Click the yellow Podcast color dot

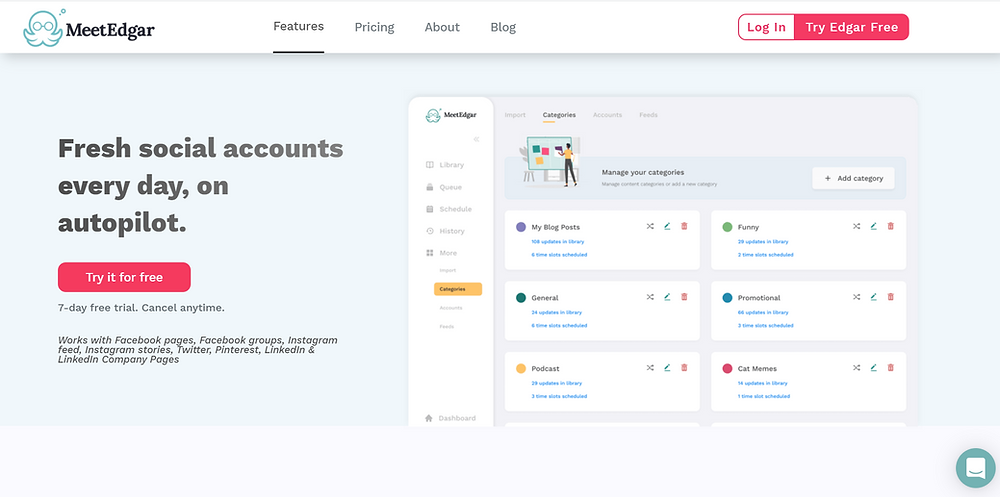(521, 369)
